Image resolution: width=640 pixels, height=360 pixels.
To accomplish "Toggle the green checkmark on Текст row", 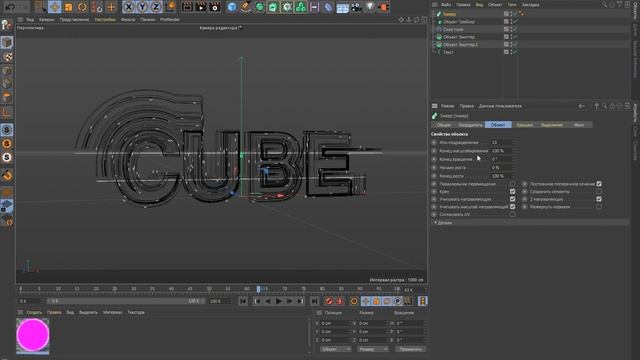I will 516,52.
